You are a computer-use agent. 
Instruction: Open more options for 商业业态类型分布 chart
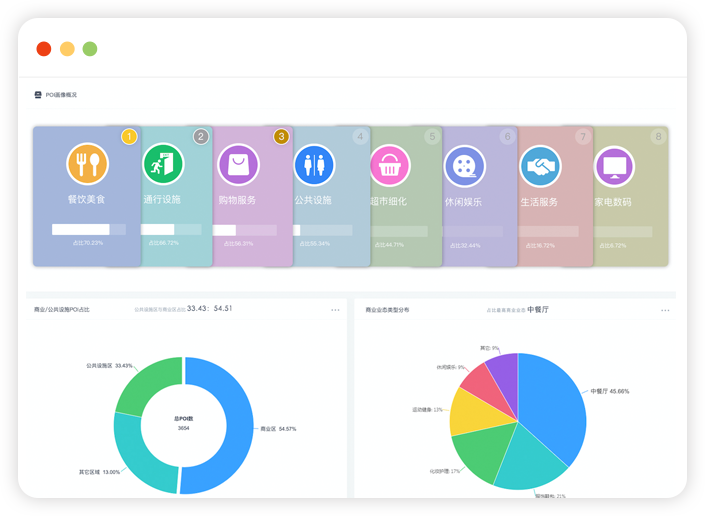[665, 310]
